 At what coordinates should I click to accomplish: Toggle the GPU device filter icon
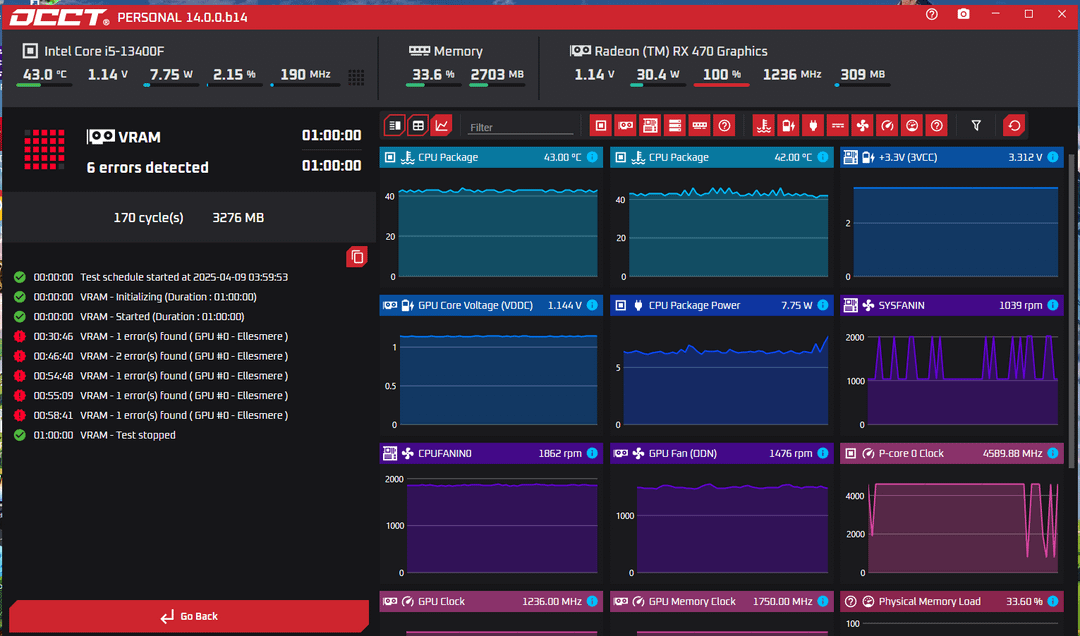click(x=625, y=125)
